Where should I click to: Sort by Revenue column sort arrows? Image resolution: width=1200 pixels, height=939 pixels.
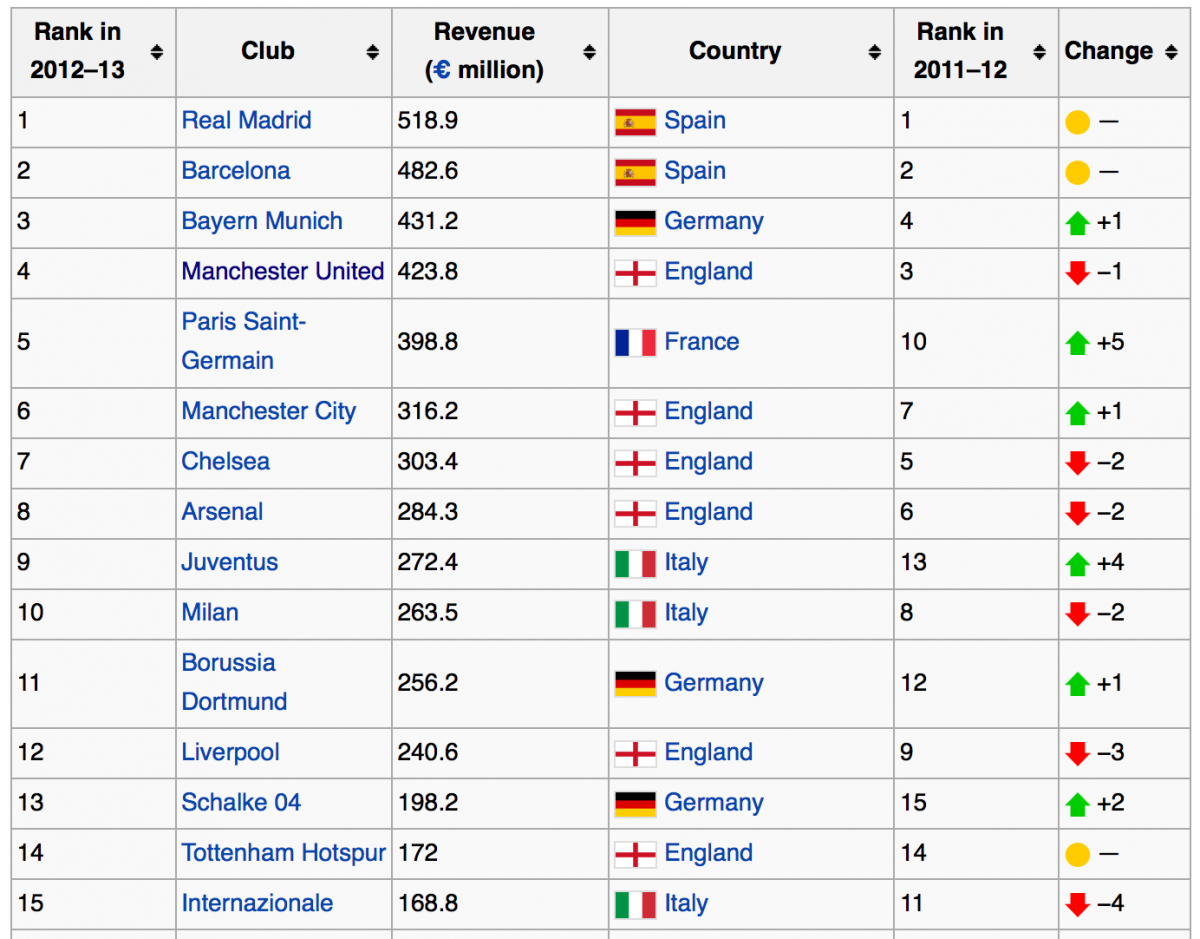(590, 52)
